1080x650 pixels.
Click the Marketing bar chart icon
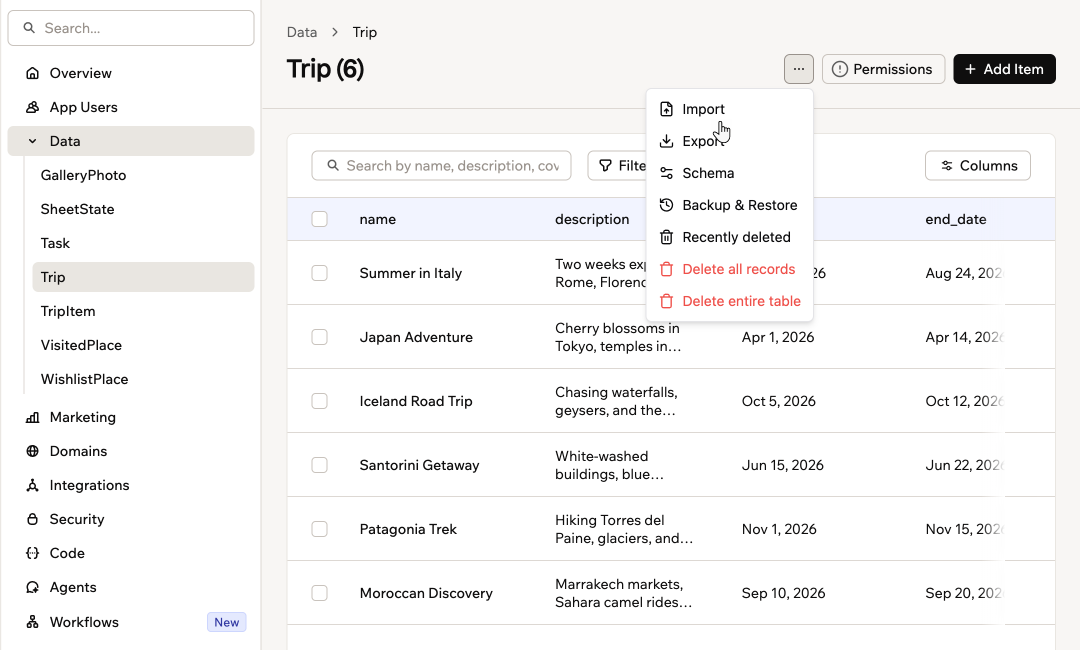32,417
